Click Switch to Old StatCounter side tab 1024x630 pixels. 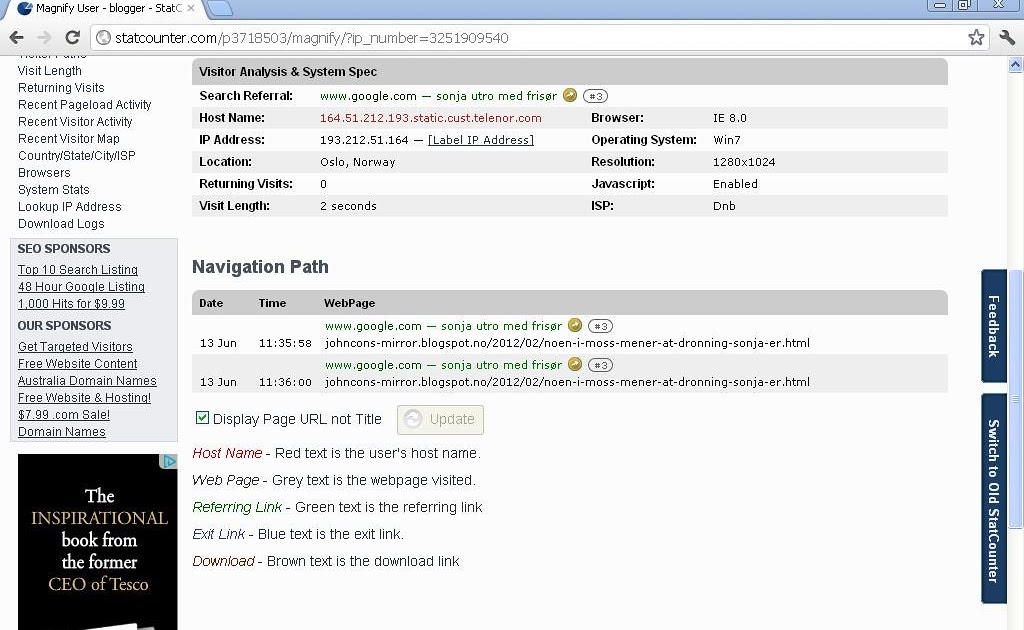[x=993, y=500]
